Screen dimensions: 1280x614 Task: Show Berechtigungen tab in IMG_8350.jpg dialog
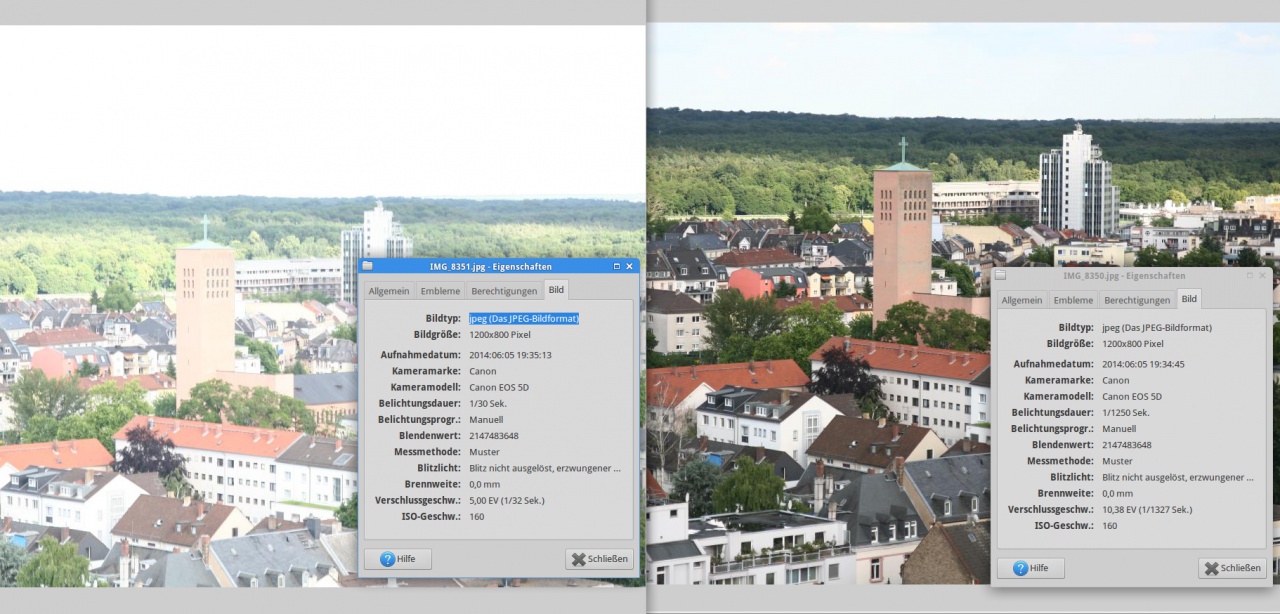pos(1137,300)
